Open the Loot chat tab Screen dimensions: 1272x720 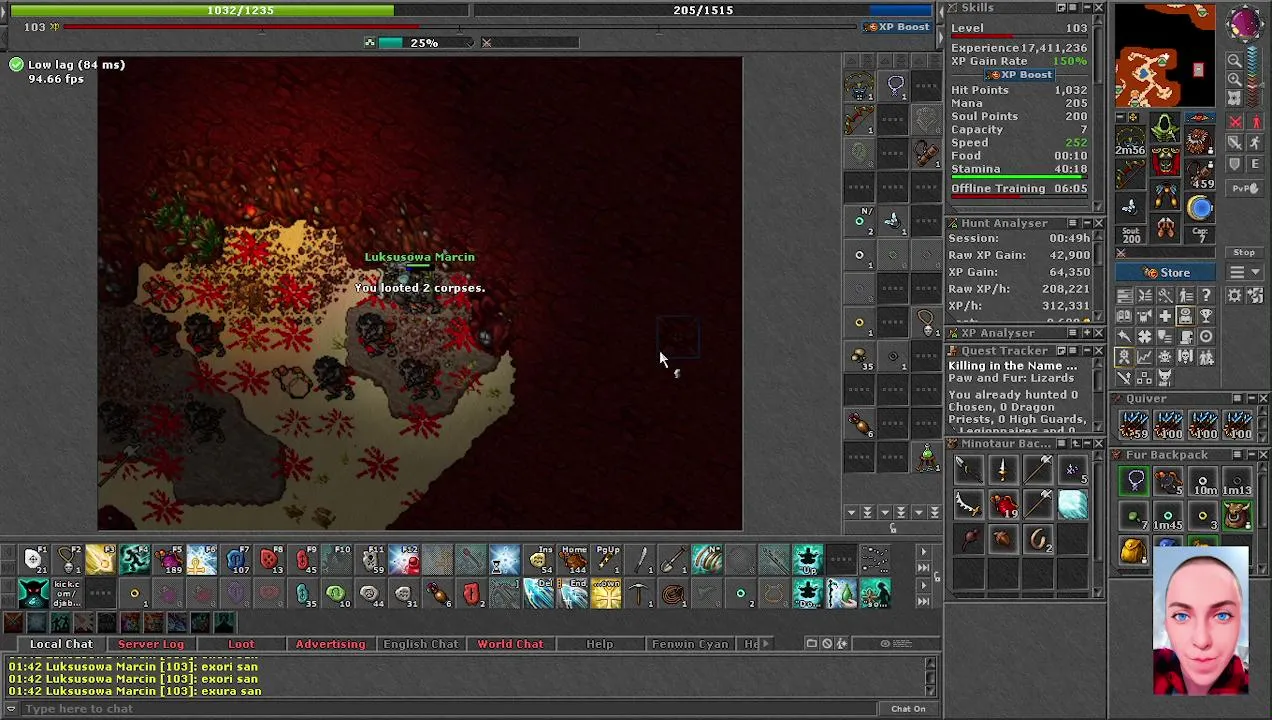coord(241,644)
